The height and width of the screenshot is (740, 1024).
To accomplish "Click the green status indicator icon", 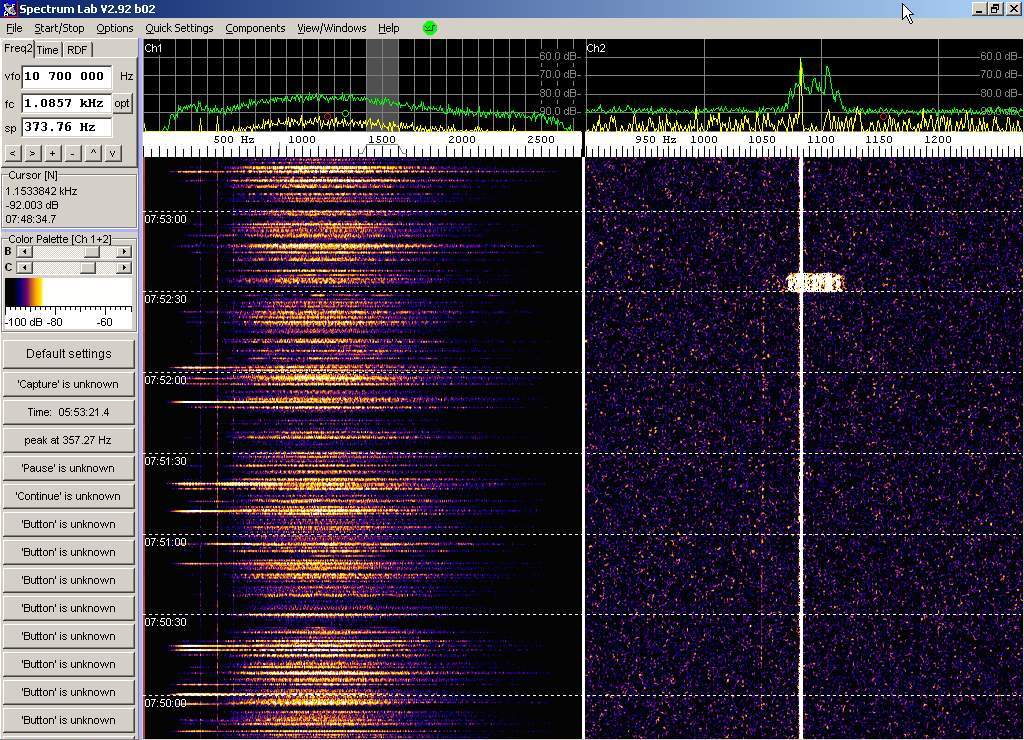I will pos(430,28).
